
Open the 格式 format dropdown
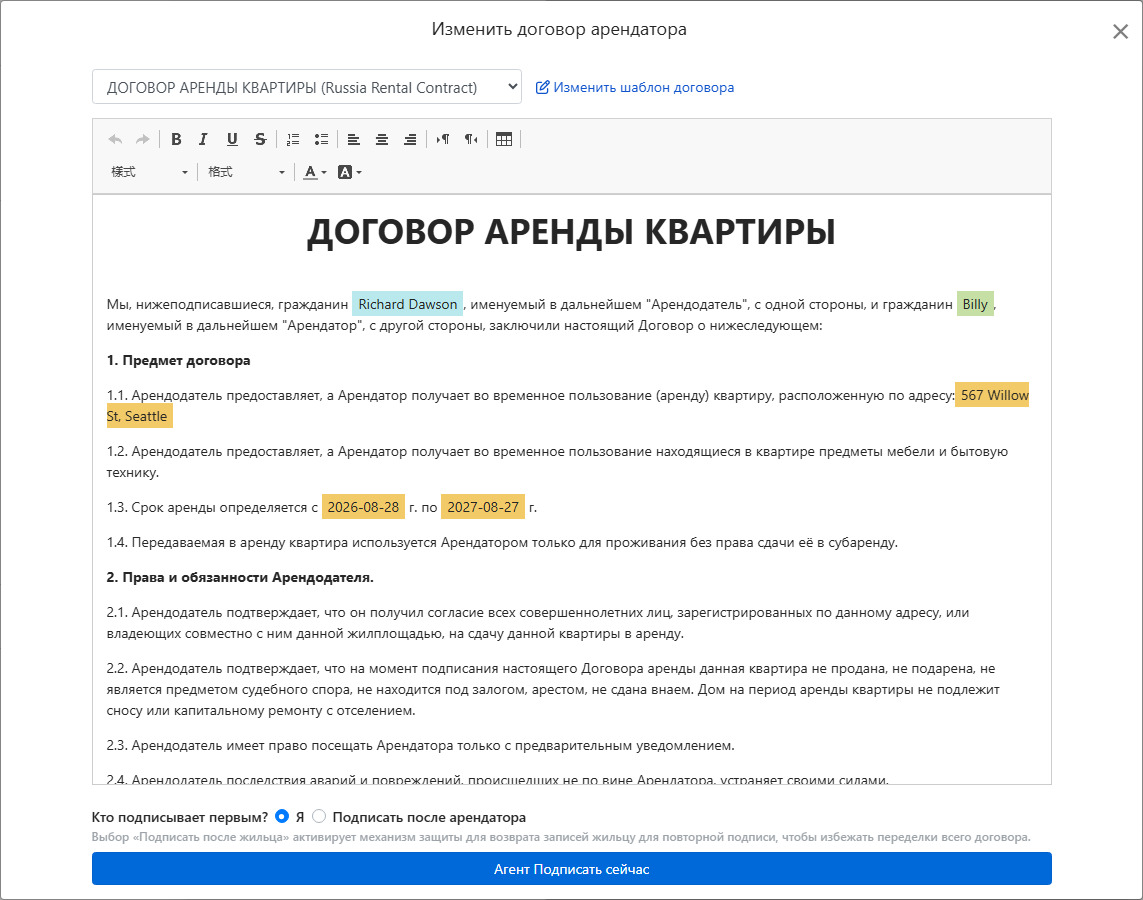(246, 172)
